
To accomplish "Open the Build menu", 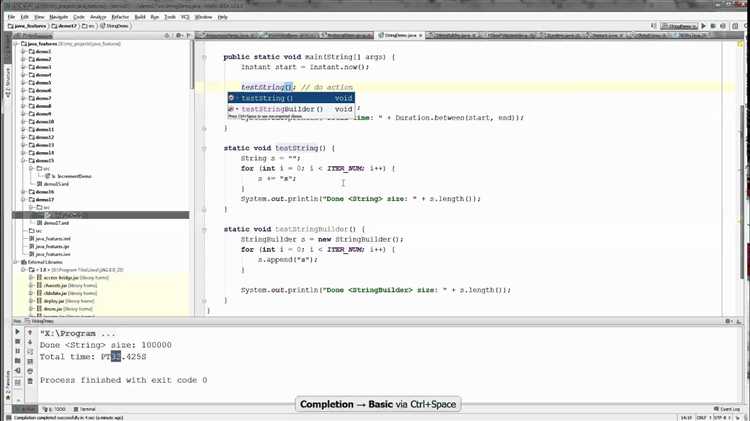I will (x=140, y=17).
